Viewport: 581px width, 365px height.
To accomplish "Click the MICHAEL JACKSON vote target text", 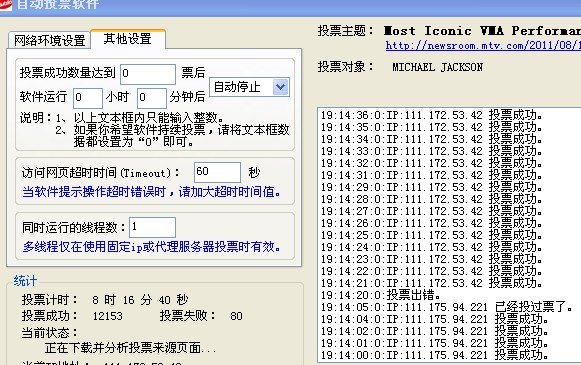I will [438, 67].
